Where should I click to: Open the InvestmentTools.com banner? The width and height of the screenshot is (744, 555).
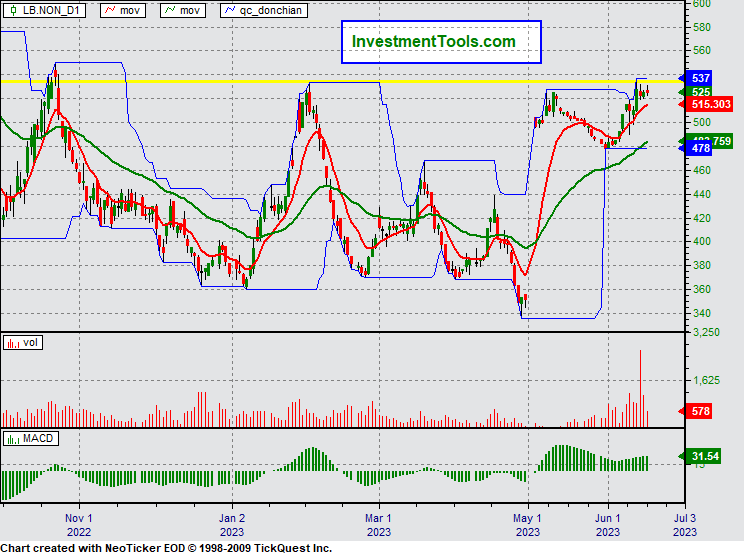point(441,42)
